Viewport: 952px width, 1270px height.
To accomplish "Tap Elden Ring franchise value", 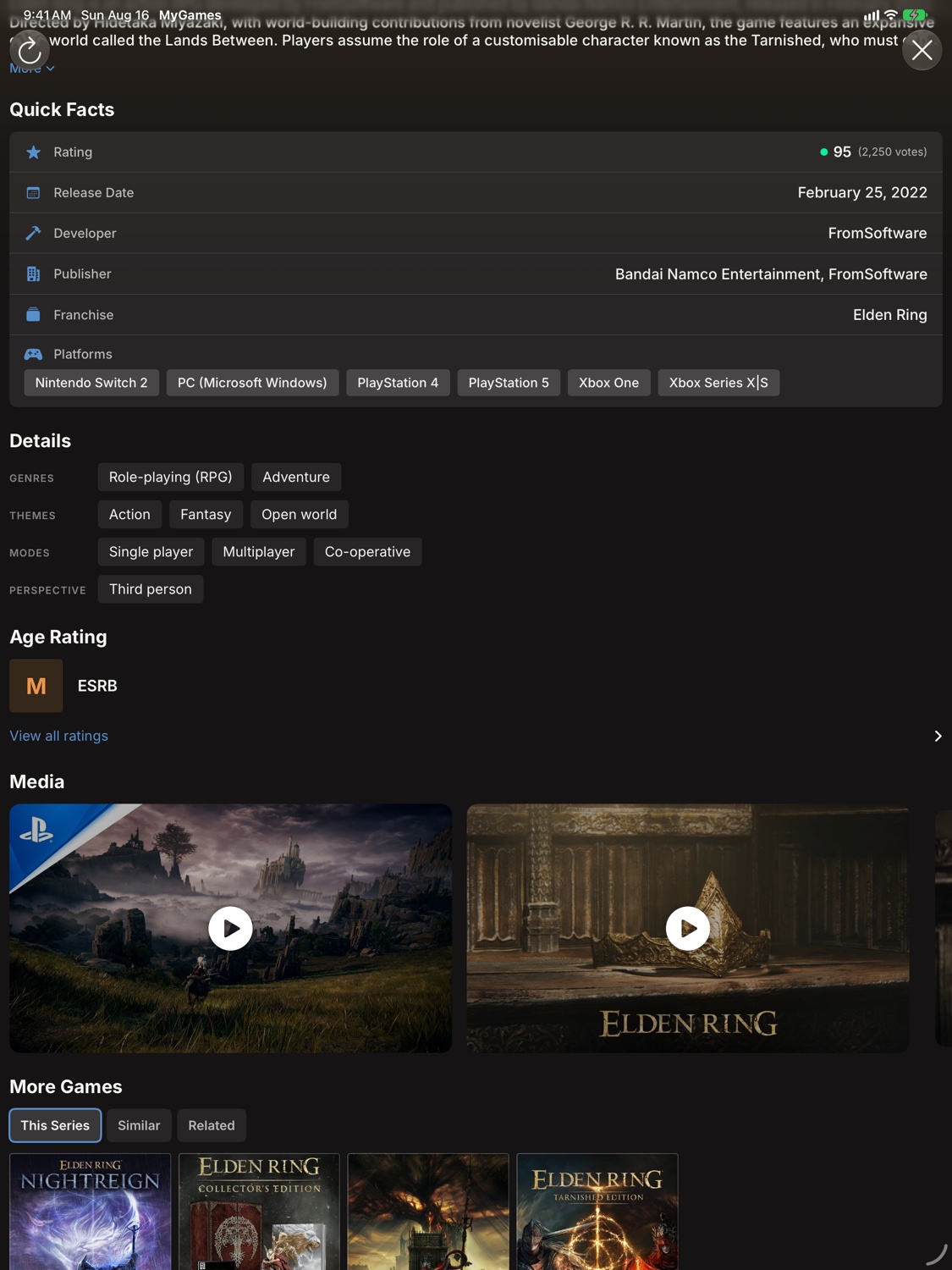I will click(x=889, y=315).
